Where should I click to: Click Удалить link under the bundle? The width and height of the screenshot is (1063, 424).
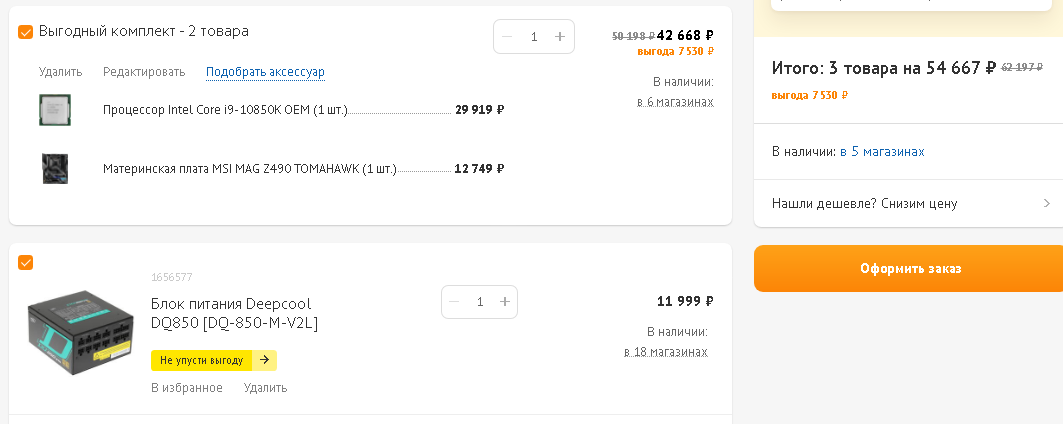pyautogui.click(x=60, y=72)
